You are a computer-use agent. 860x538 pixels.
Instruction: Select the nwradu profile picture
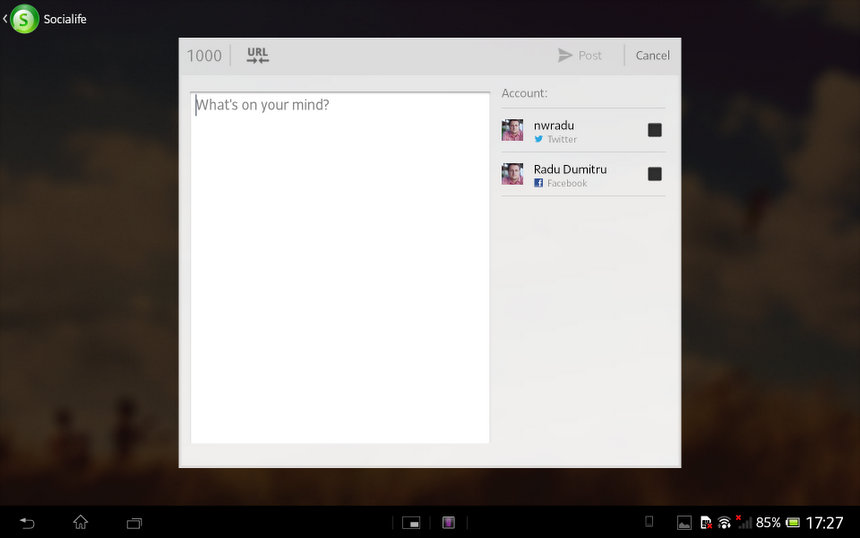[x=512, y=130]
